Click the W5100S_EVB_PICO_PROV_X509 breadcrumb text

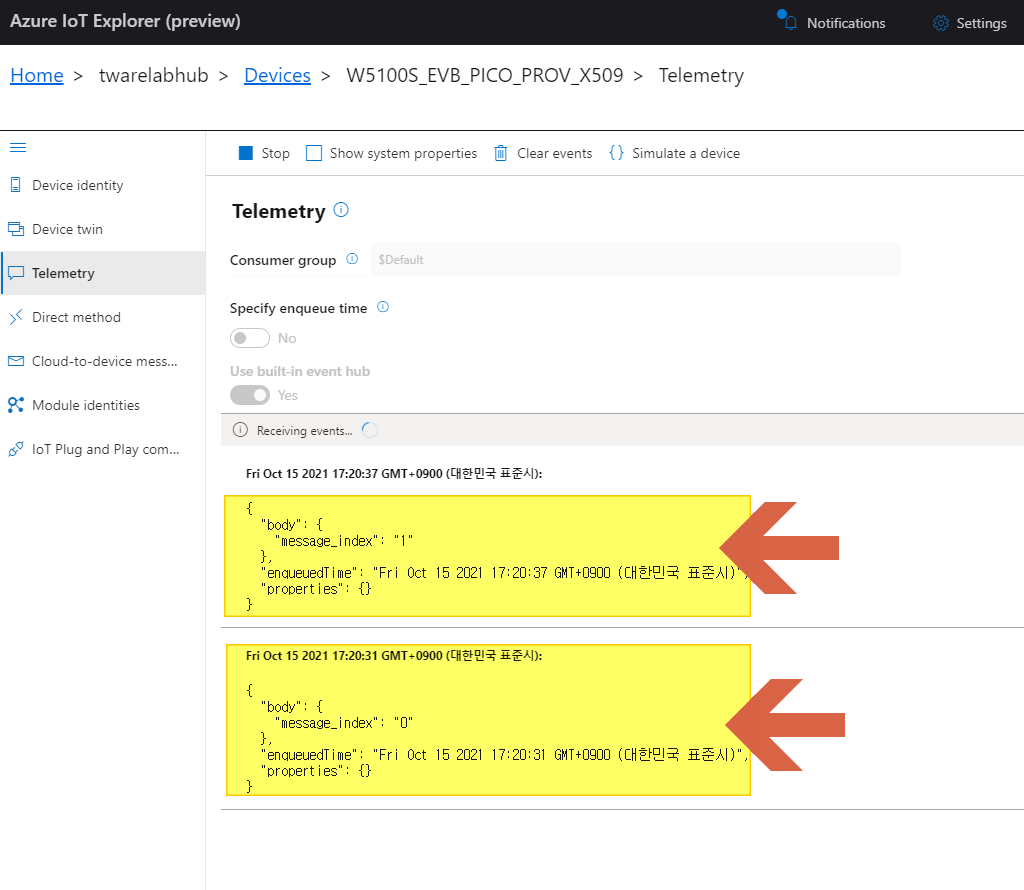coord(485,75)
